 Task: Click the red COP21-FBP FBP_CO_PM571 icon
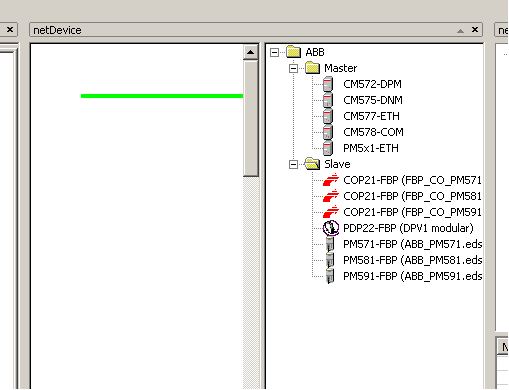(331, 180)
